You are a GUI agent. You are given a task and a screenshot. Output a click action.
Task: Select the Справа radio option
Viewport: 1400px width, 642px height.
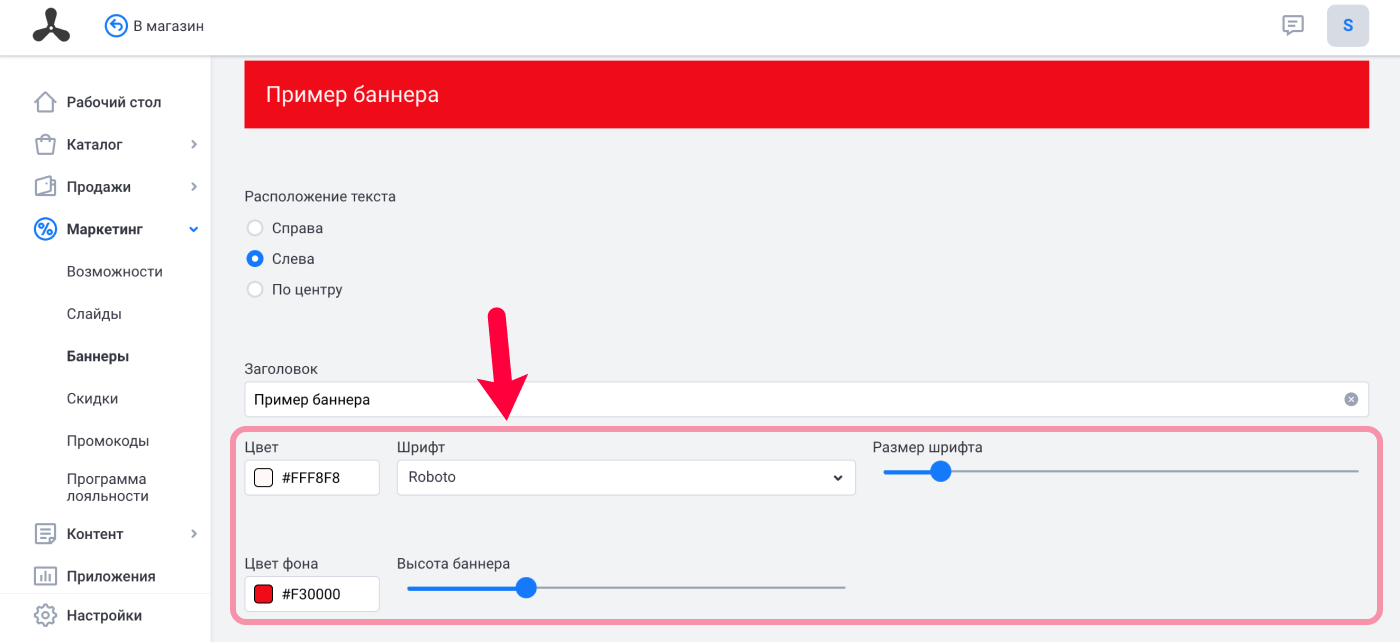tap(255, 228)
